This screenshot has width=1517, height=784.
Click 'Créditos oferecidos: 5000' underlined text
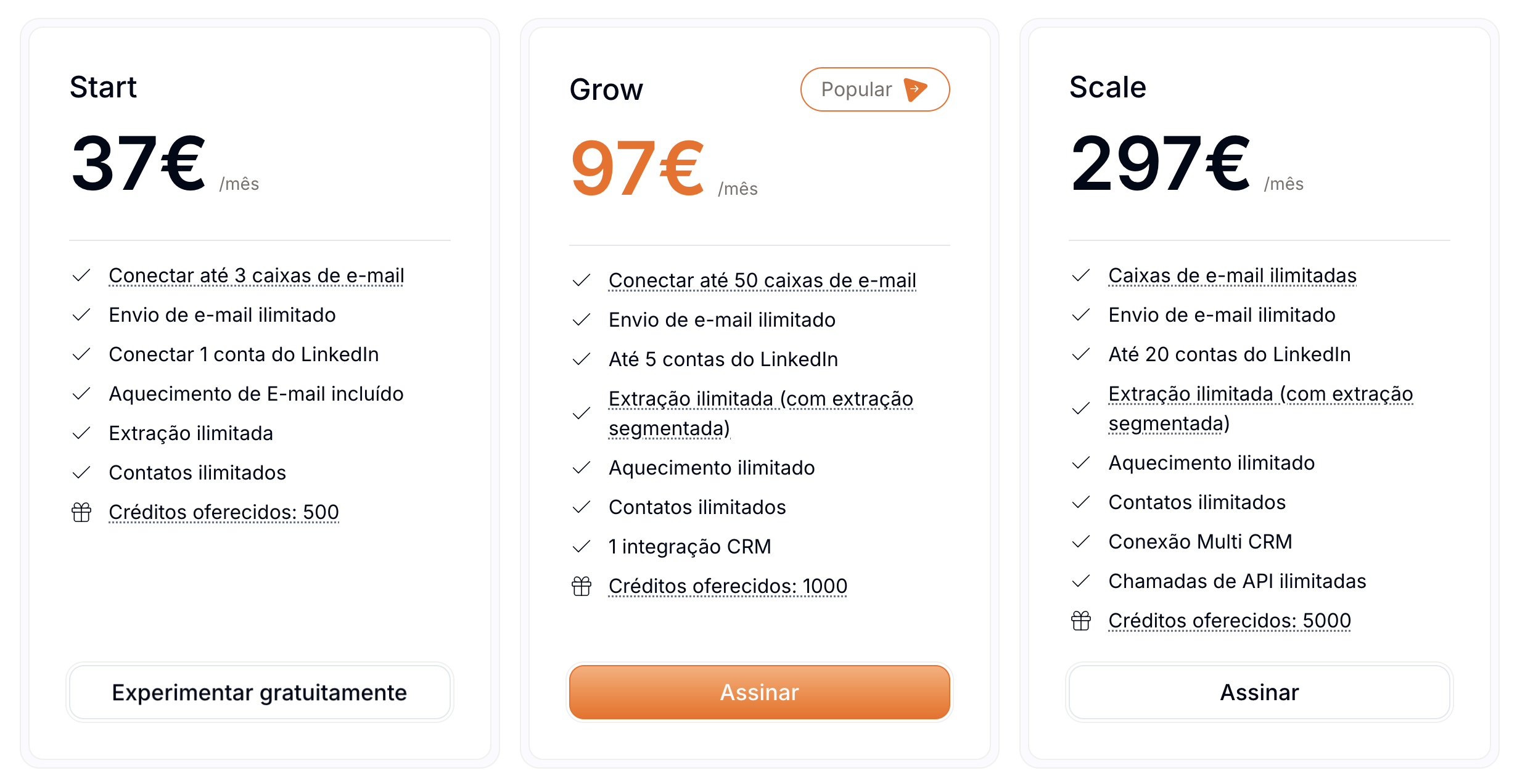1229,621
